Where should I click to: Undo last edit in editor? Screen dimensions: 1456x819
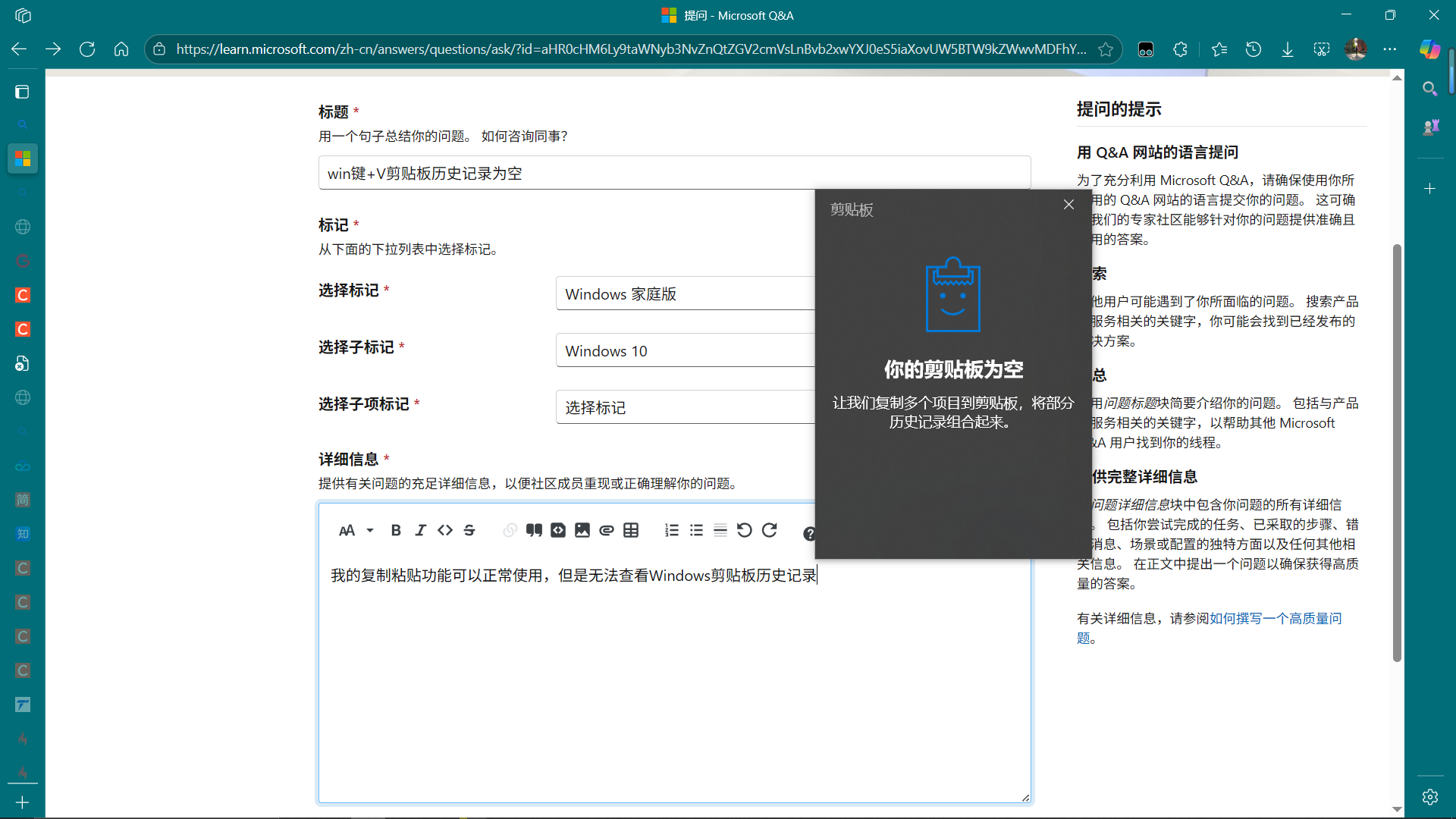tap(745, 531)
